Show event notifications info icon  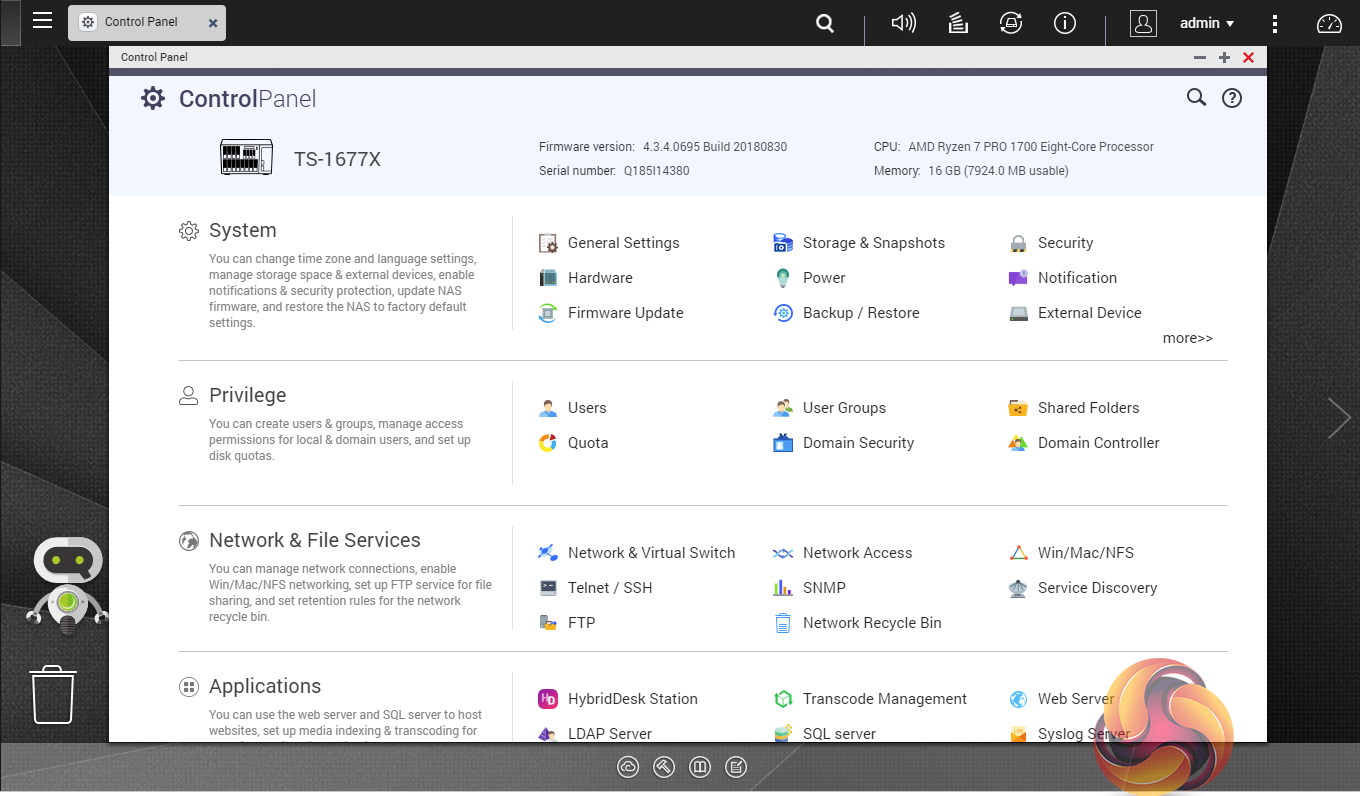tap(1065, 23)
